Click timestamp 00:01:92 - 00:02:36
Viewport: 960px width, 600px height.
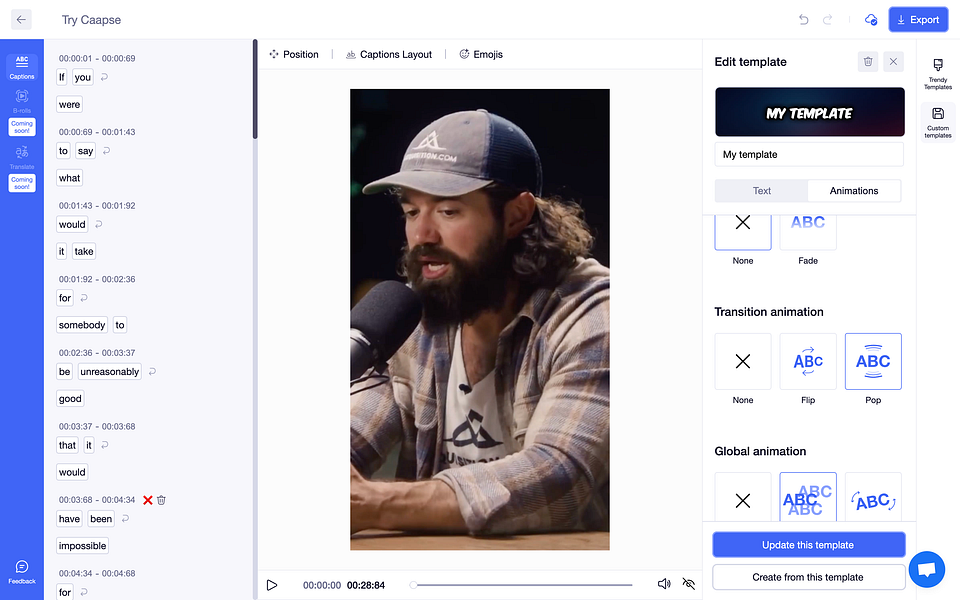(x=97, y=279)
